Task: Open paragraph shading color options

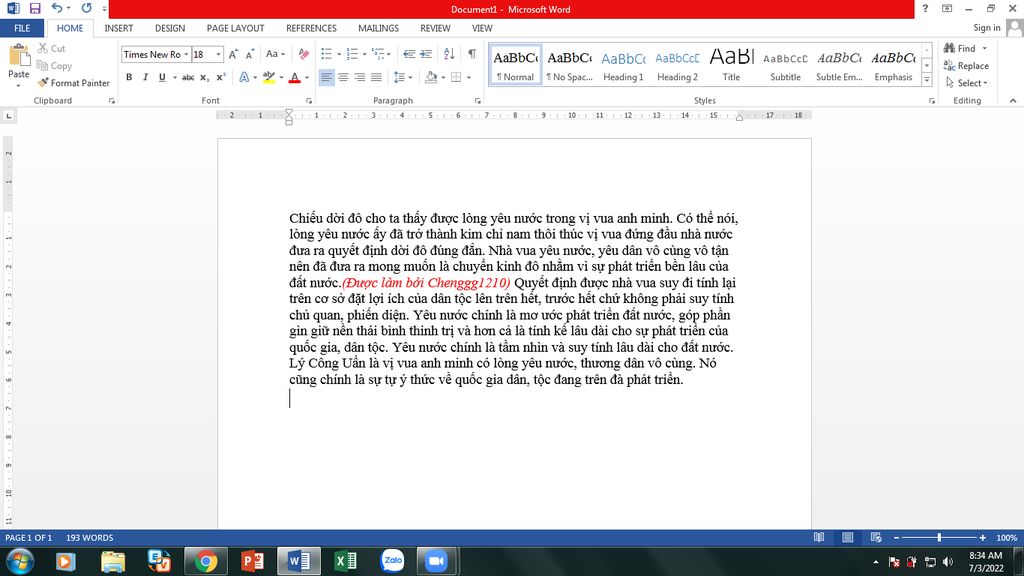Action: [x=443, y=77]
